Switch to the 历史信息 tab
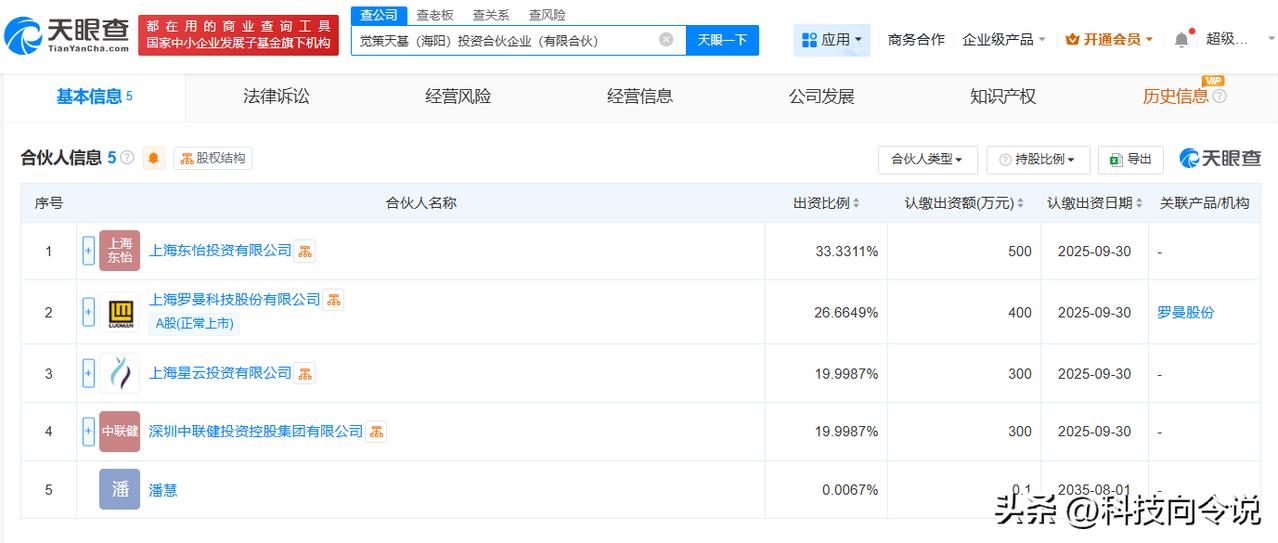1278x543 pixels. pyautogui.click(x=1176, y=97)
